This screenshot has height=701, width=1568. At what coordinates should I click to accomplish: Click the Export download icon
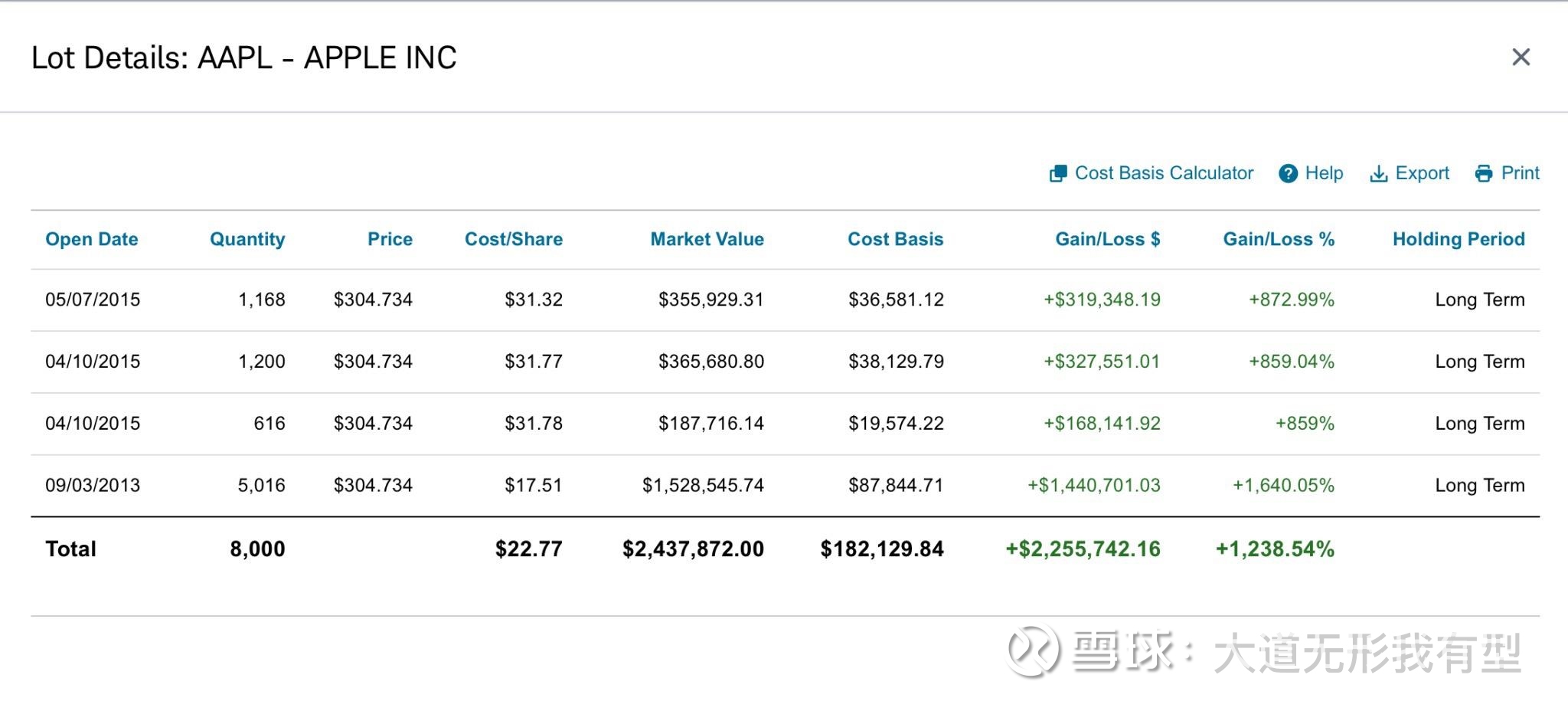coord(1378,174)
